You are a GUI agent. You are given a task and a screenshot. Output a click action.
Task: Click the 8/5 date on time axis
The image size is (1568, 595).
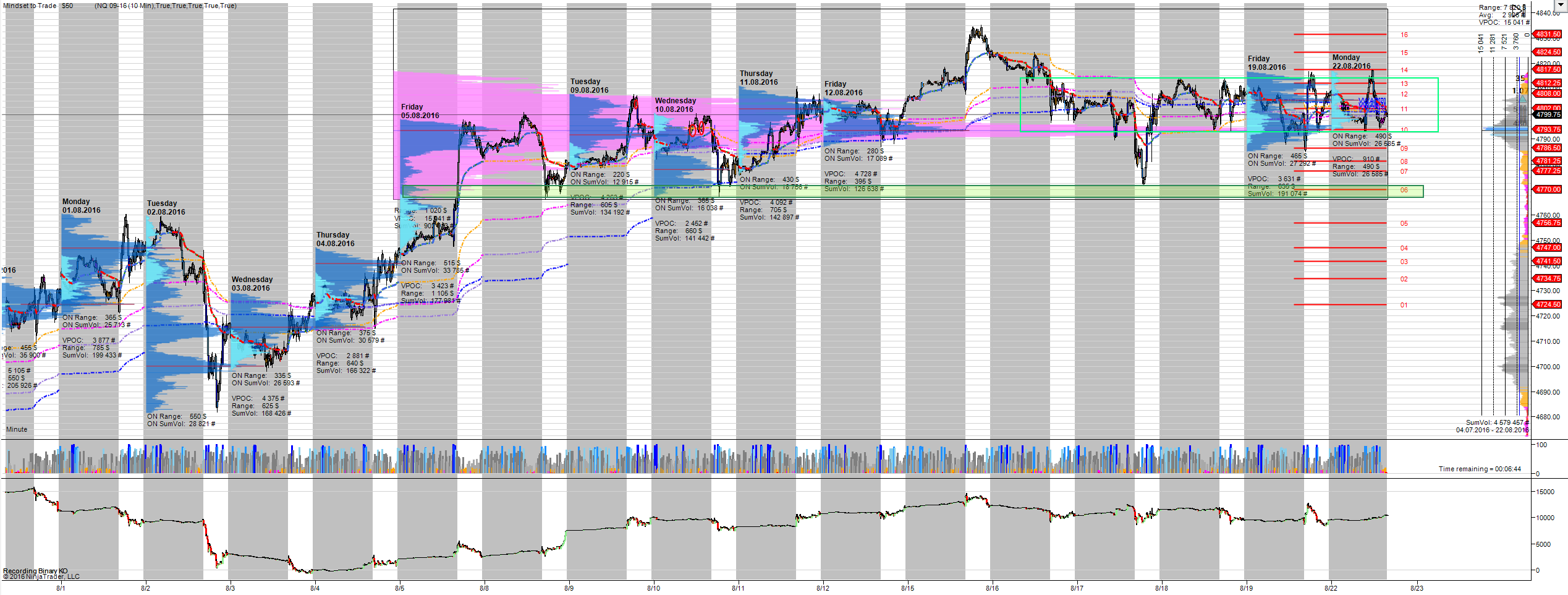(x=399, y=588)
